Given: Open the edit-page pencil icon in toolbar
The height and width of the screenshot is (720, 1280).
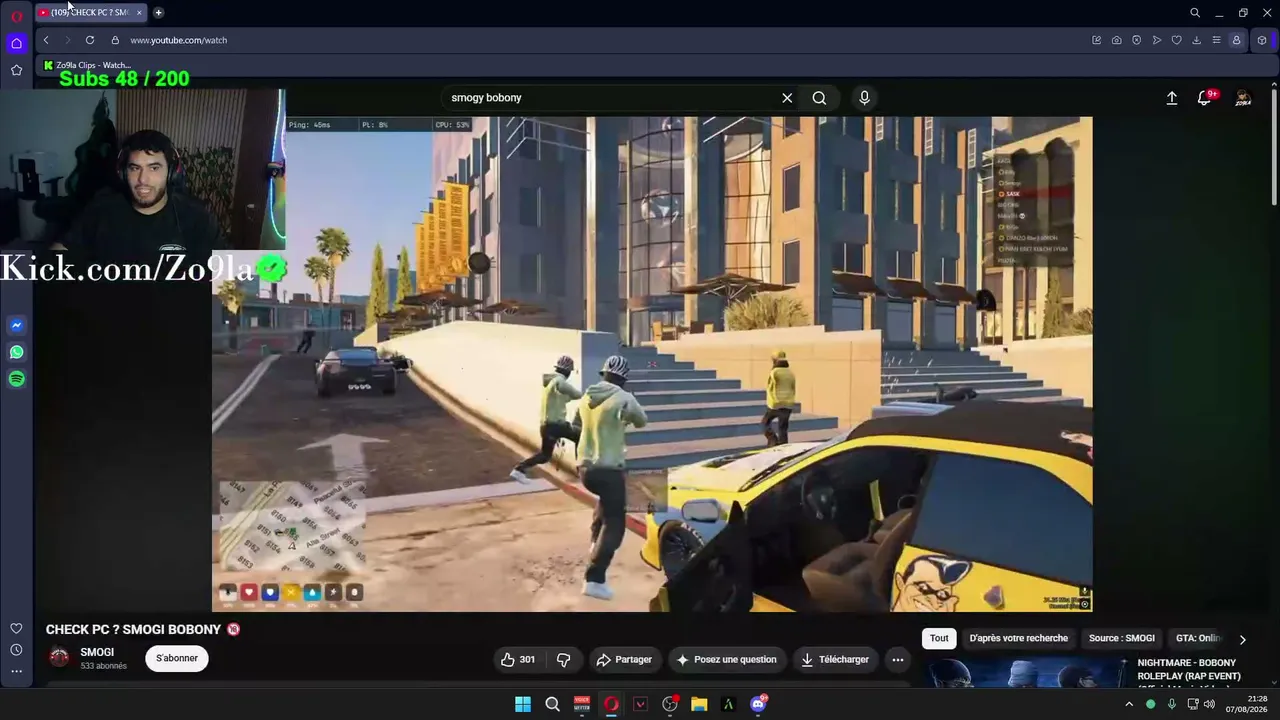Looking at the screenshot, I should click(x=1096, y=40).
